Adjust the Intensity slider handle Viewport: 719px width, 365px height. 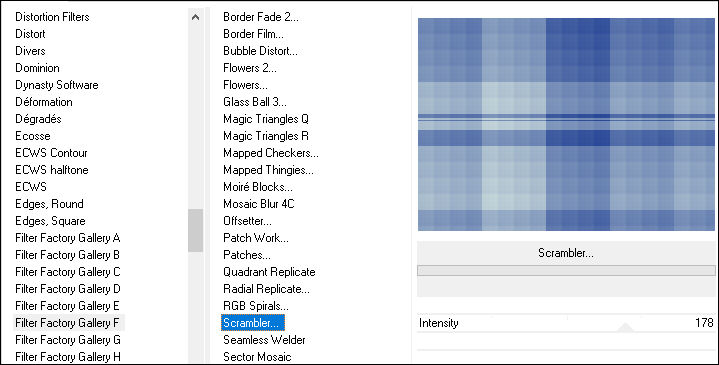625,327
